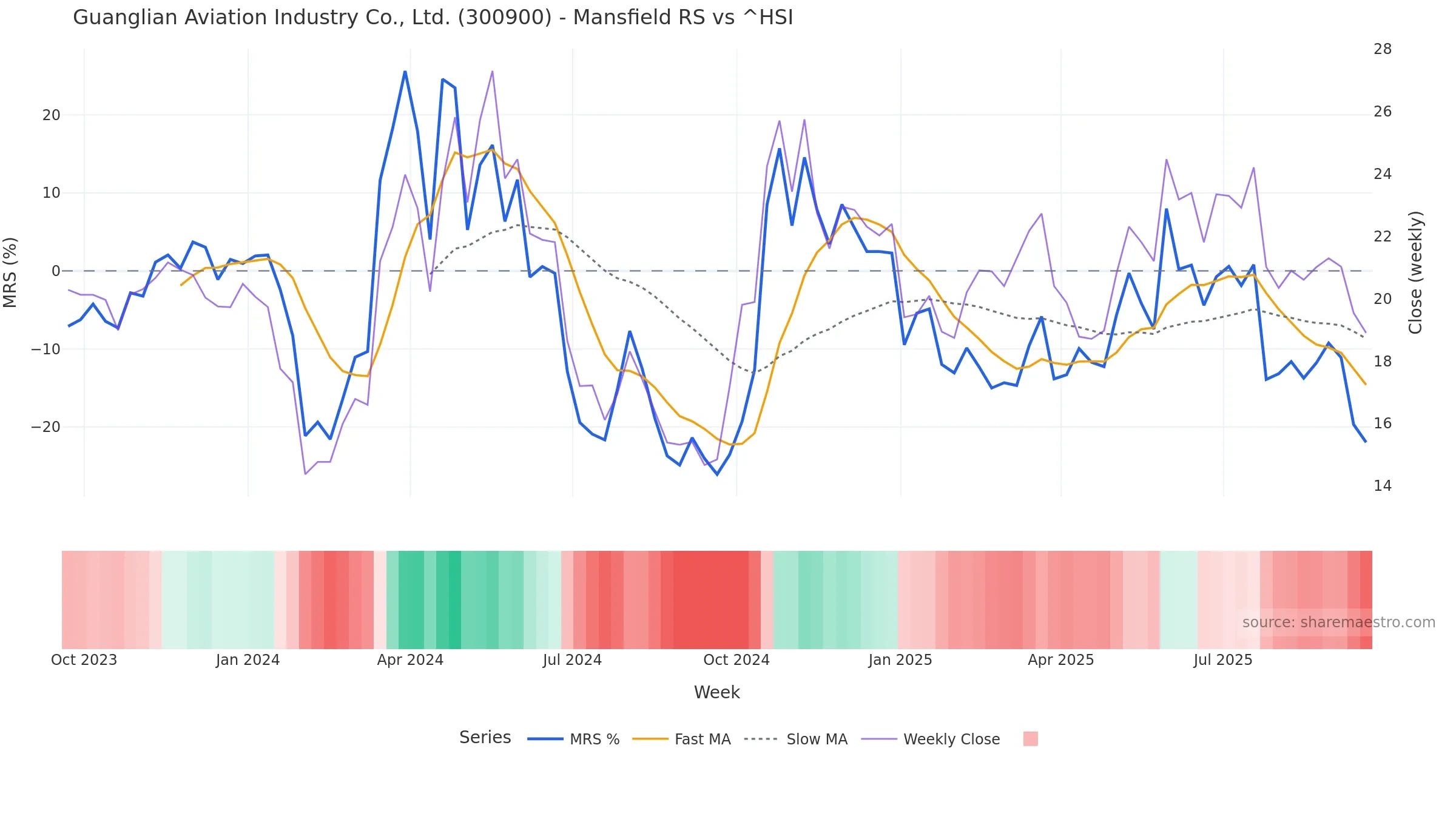Click the 'MRS (%)' y-axis title

coord(10,272)
